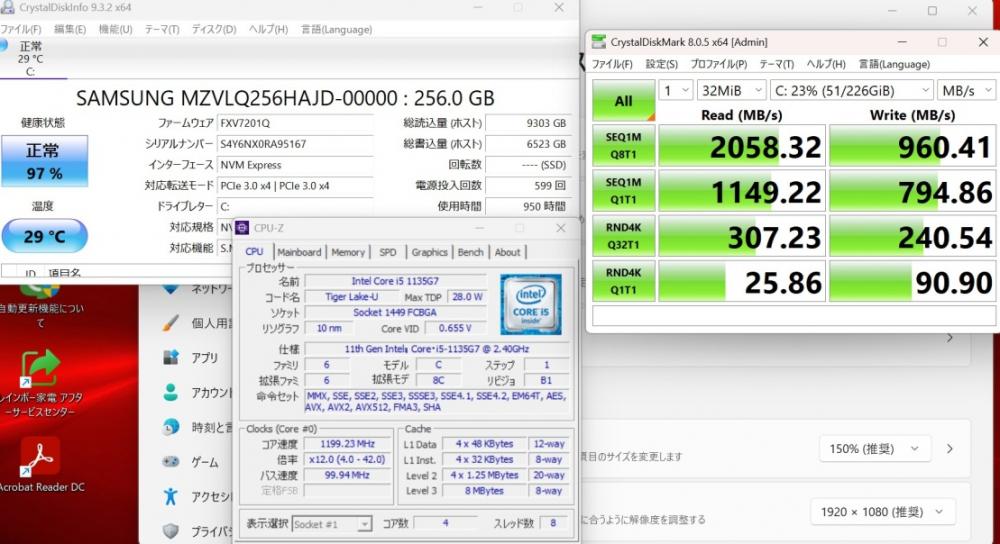The image size is (1000, 544).
Task: Open the Acrobat Reader DC desktop shortcut
Action: [41, 465]
